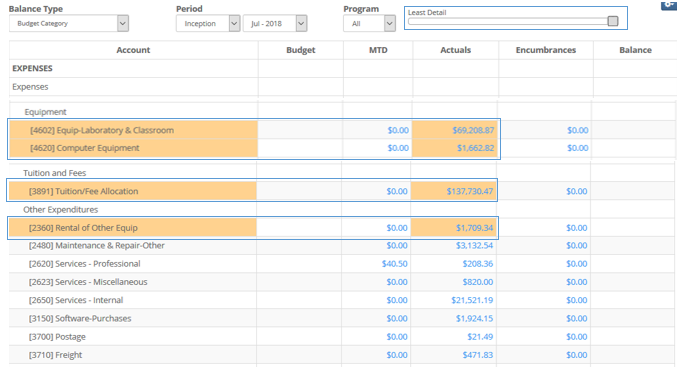The image size is (683, 370).
Task: Open actuals amount $1,662.82
Action: [x=475, y=148]
